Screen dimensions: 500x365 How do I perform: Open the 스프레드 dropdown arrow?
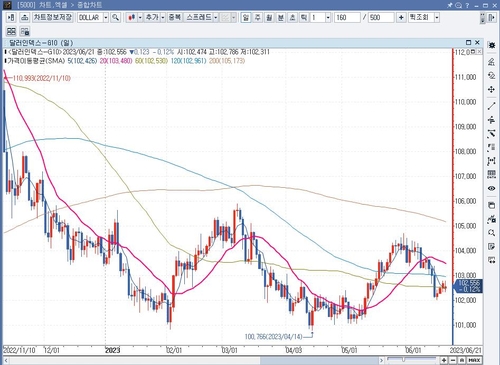click(x=216, y=17)
